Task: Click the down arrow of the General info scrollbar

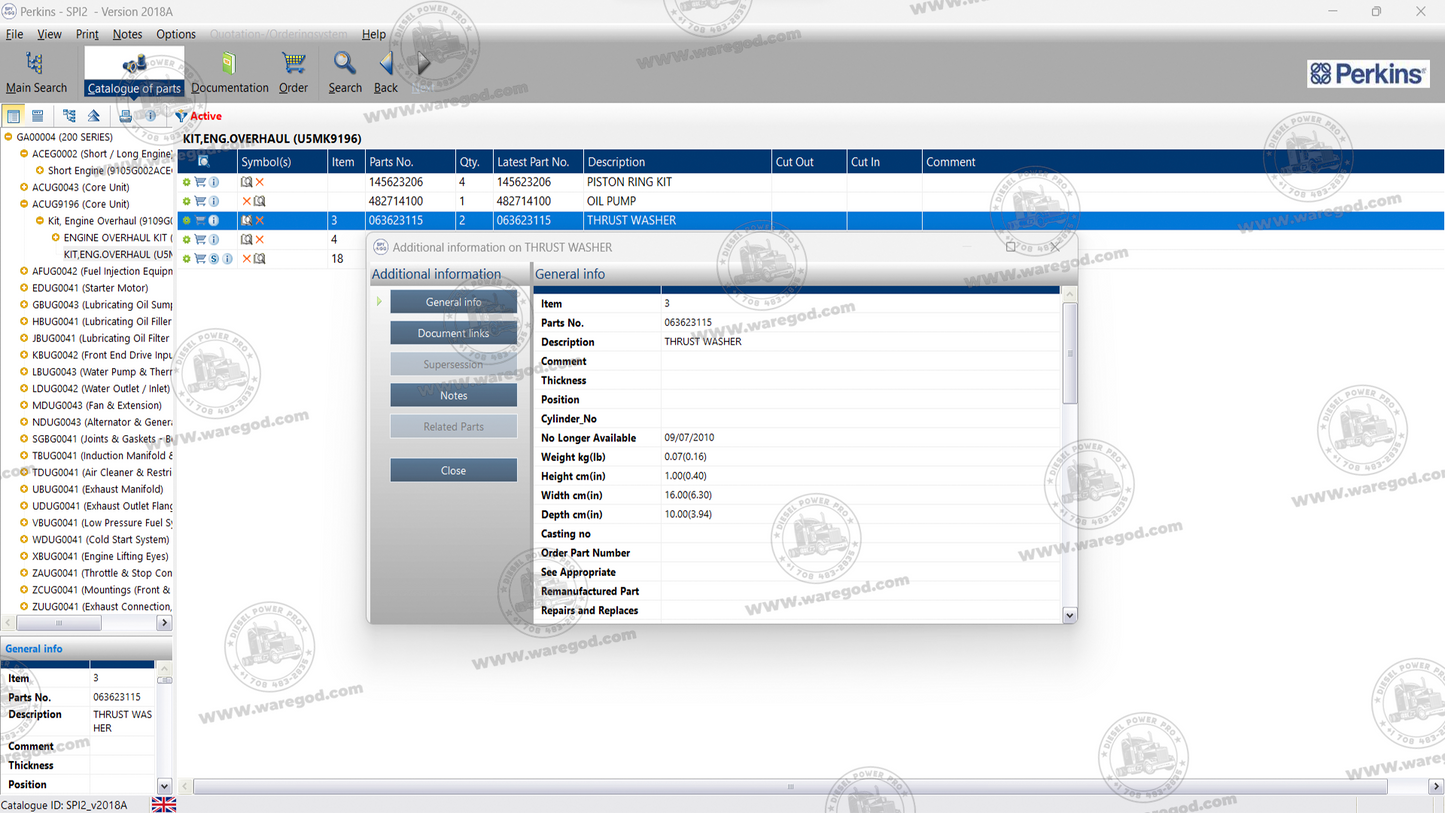Action: pos(1069,615)
